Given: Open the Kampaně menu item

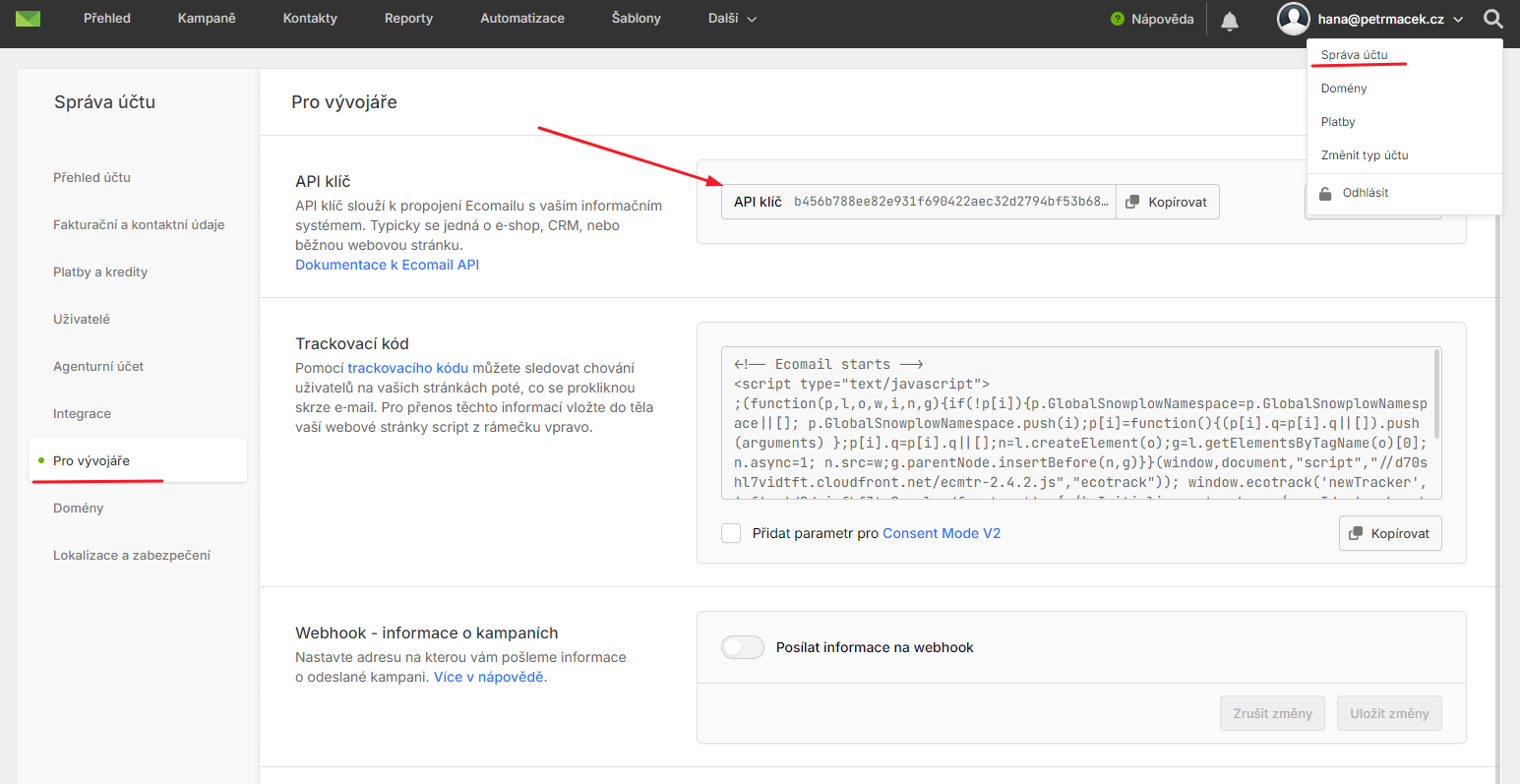Looking at the screenshot, I should pos(207,19).
